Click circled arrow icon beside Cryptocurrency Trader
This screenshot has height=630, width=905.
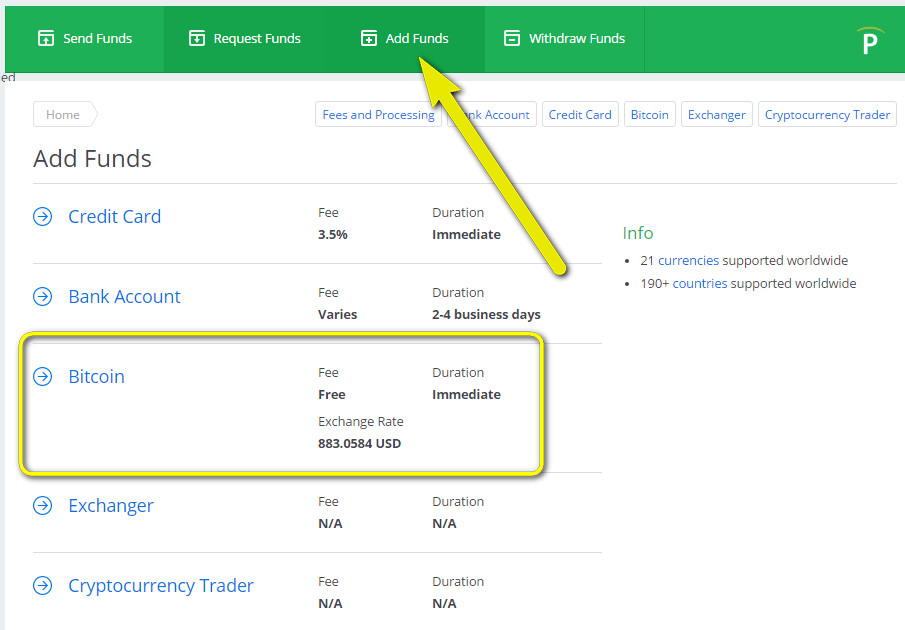pos(43,586)
